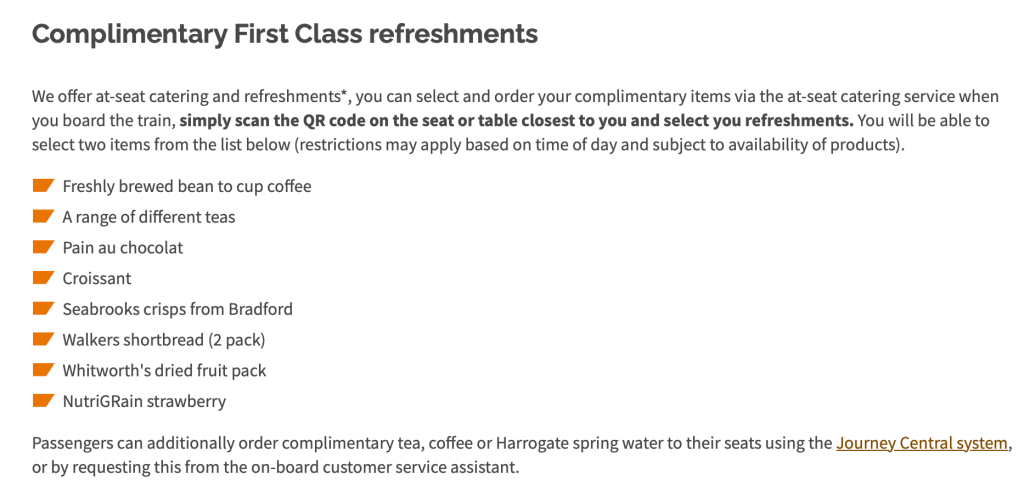Click the Complimentary First Class refreshments heading

coord(285,34)
